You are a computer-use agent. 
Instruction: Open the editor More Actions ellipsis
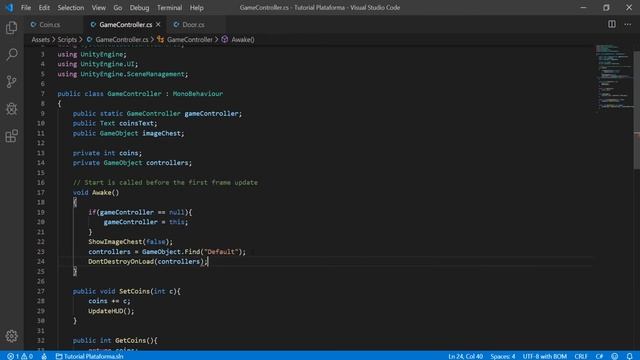pyautogui.click(x=628, y=24)
